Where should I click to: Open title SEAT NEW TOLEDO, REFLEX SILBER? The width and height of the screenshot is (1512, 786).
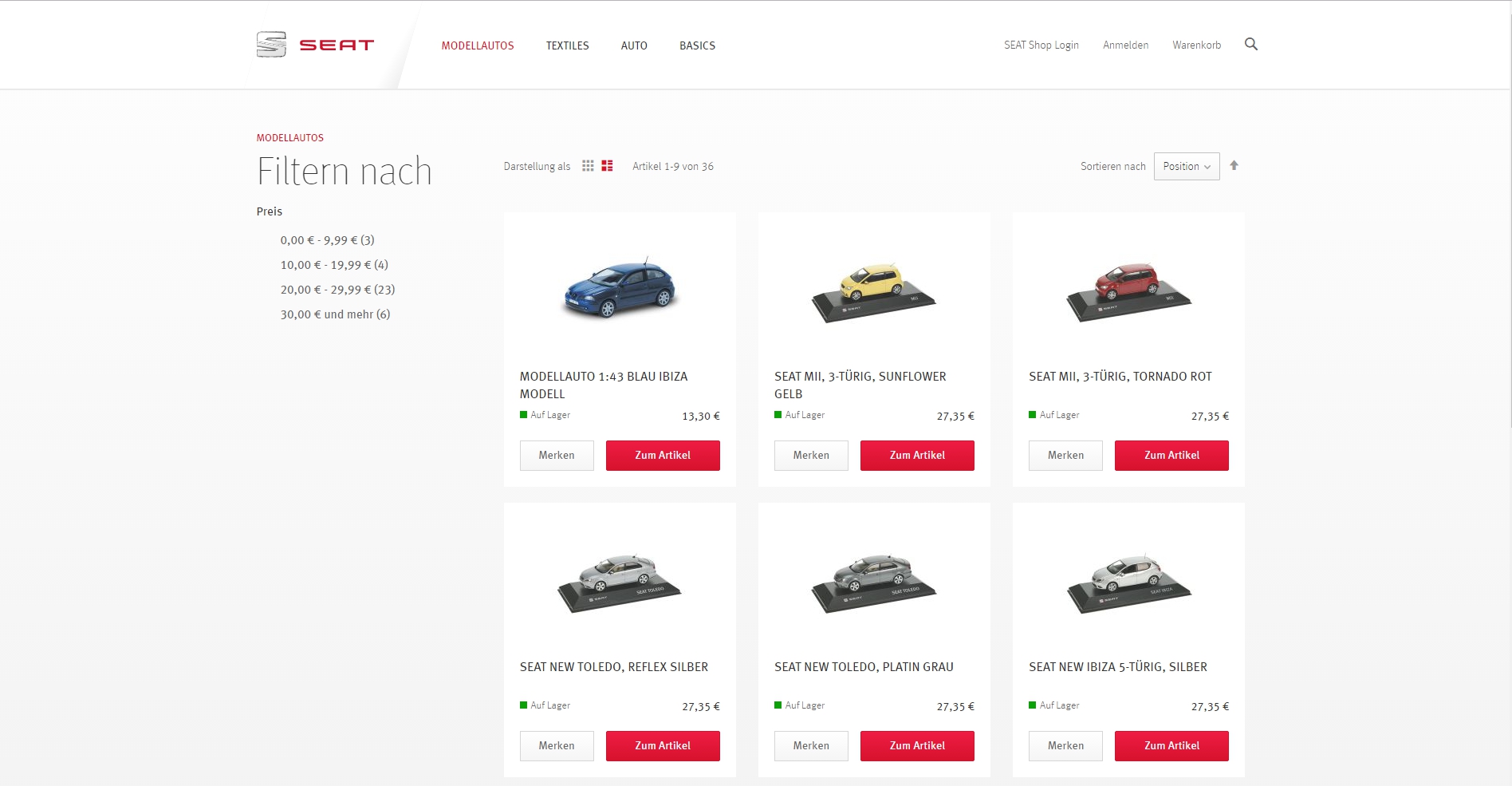pos(613,667)
